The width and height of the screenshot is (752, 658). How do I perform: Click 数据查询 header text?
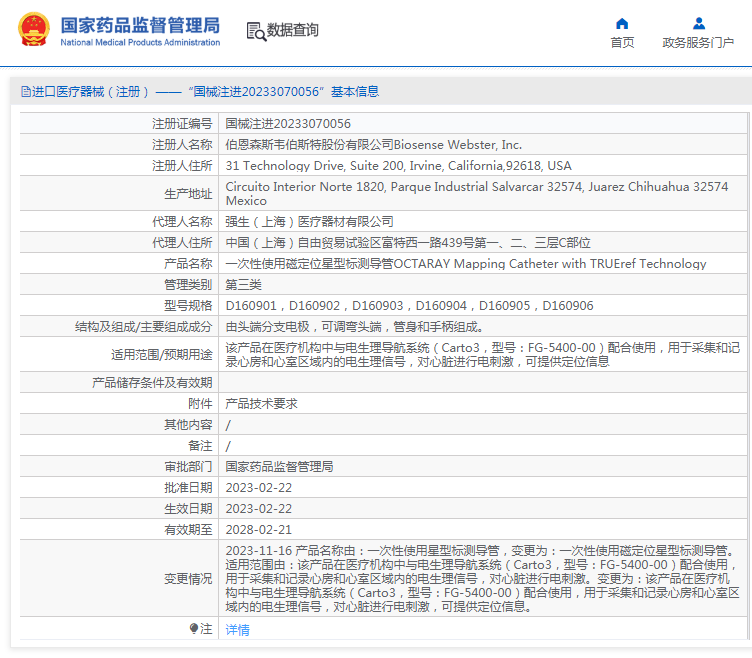pos(293,30)
